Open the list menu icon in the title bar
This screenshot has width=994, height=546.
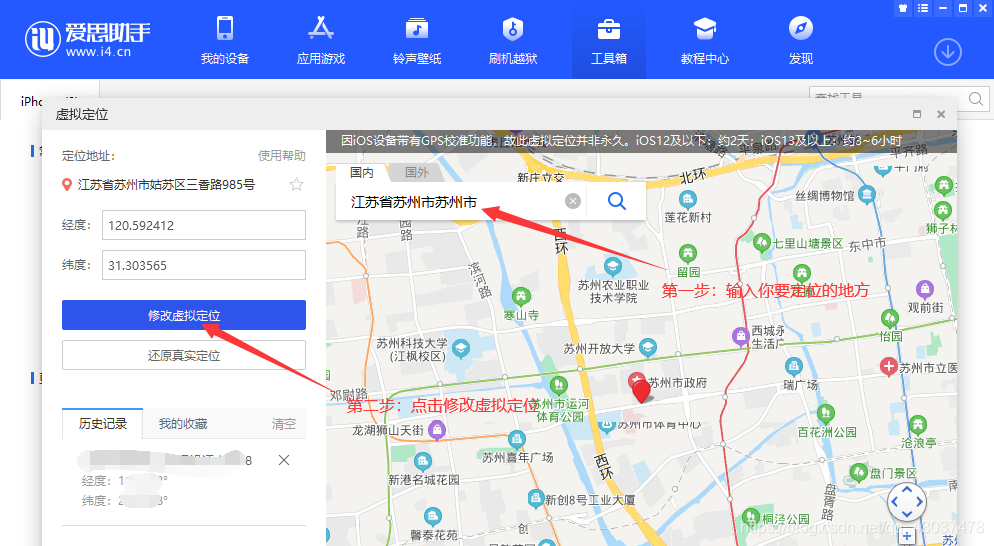(923, 8)
